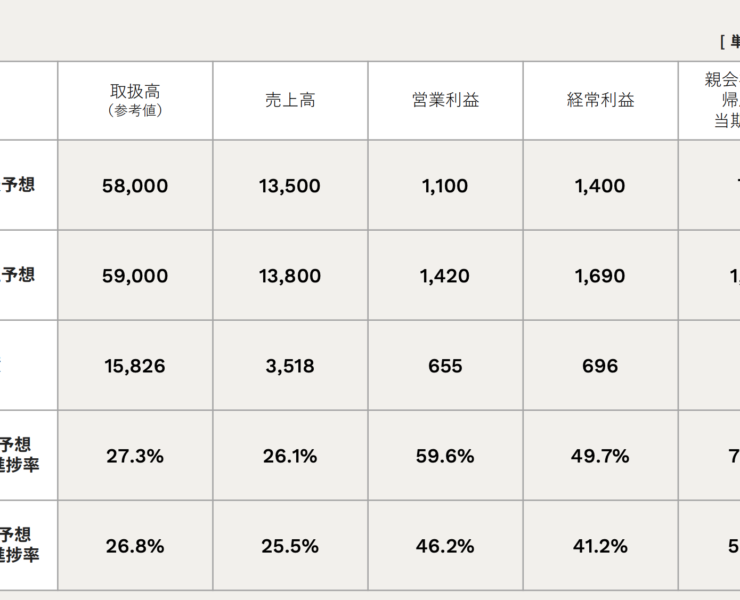Select the cell showing 3,518
The image size is (740, 600).
tap(290, 366)
